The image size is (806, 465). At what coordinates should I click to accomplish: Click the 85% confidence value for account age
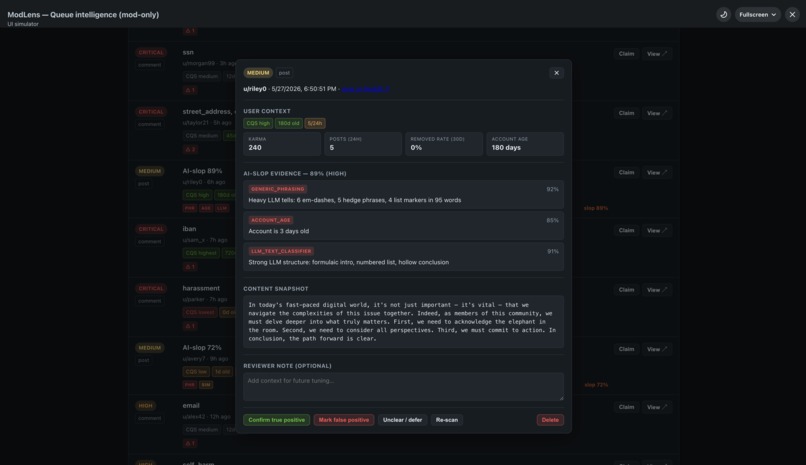pos(552,220)
